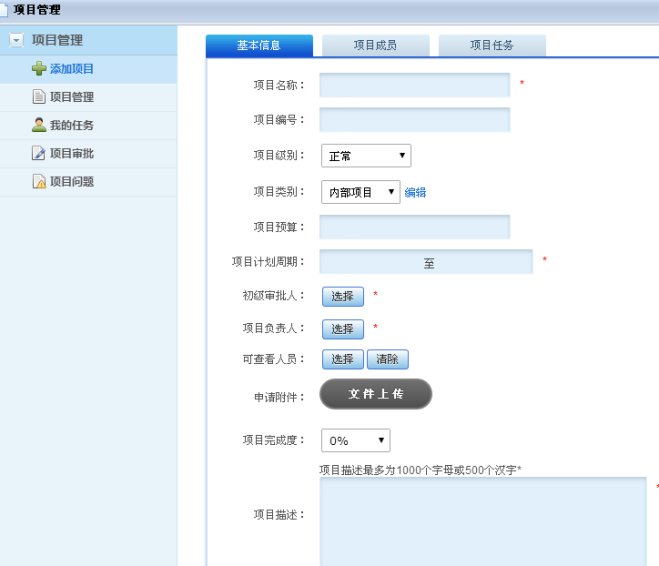Switch to the 项目任务 tab
Viewport: 659px width, 566px height.
pos(492,45)
